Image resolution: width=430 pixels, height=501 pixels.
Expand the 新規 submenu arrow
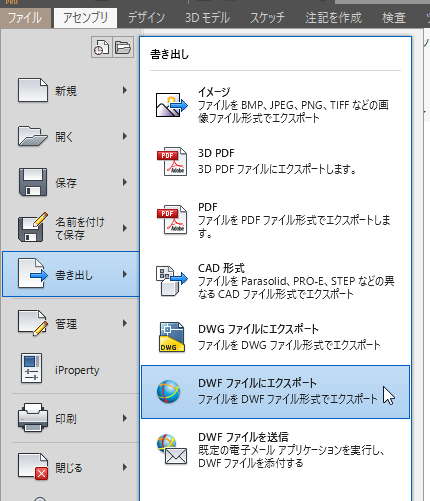125,90
